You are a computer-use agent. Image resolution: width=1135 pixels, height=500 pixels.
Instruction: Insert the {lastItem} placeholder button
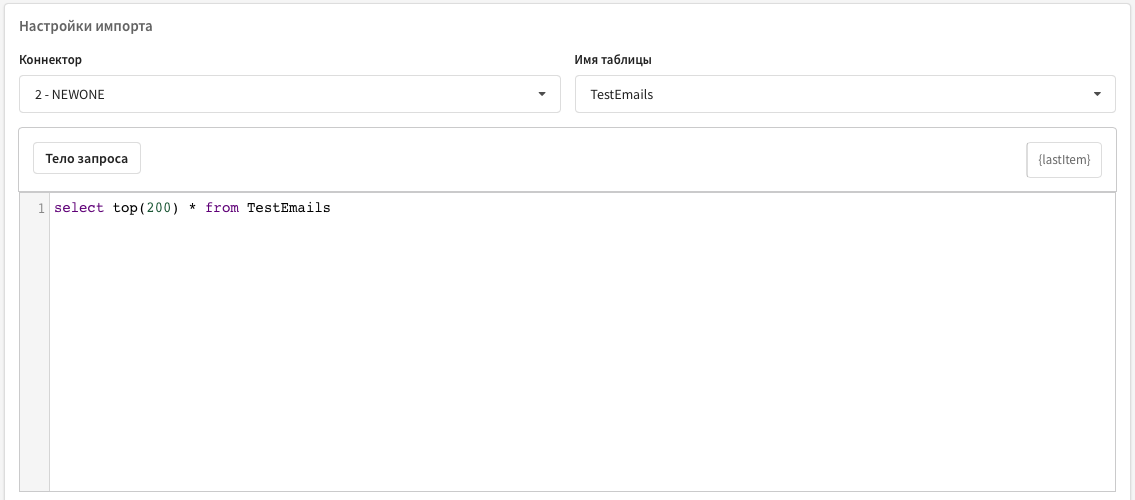click(x=1064, y=159)
